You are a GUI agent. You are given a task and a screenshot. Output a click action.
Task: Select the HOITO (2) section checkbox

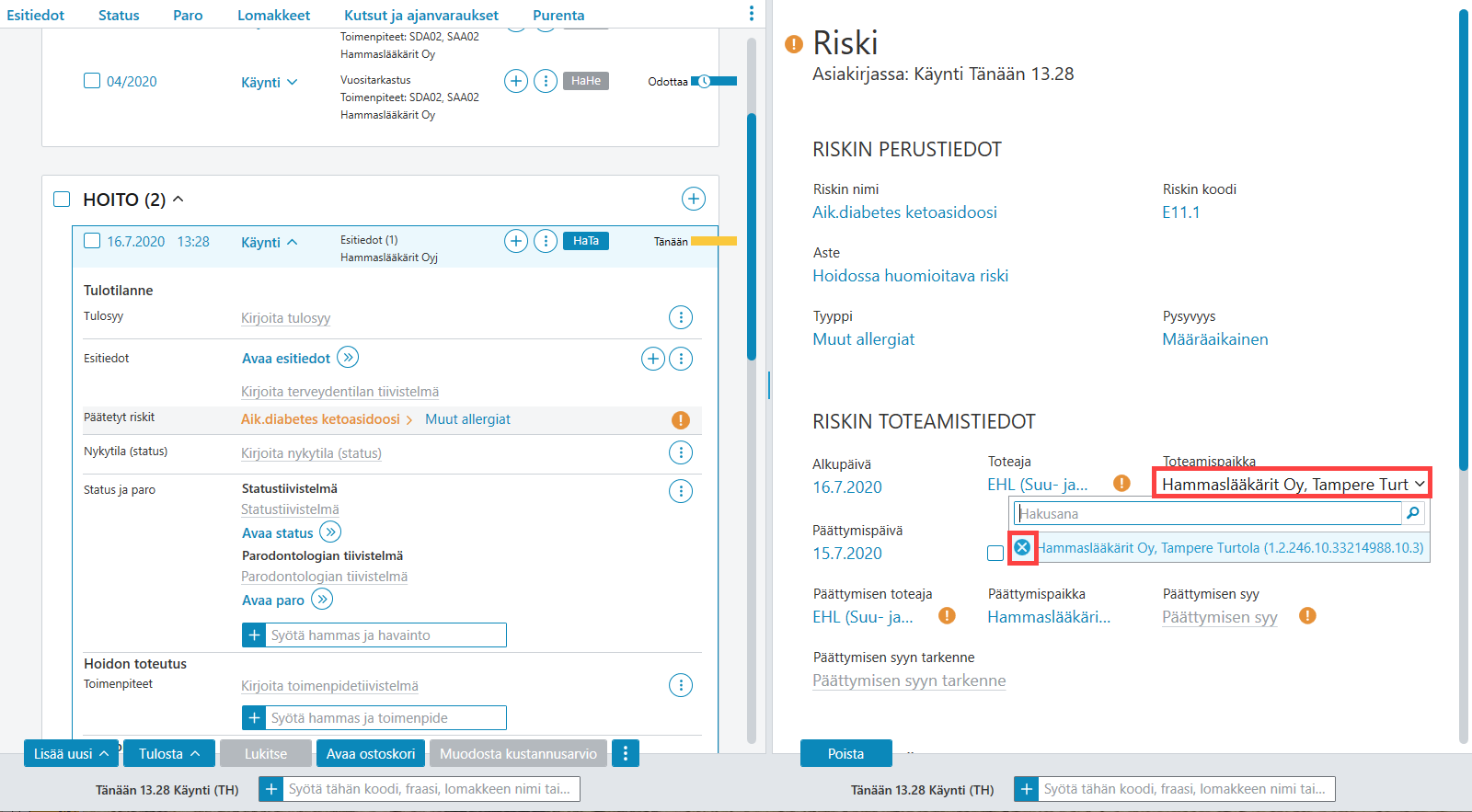pyautogui.click(x=62, y=200)
